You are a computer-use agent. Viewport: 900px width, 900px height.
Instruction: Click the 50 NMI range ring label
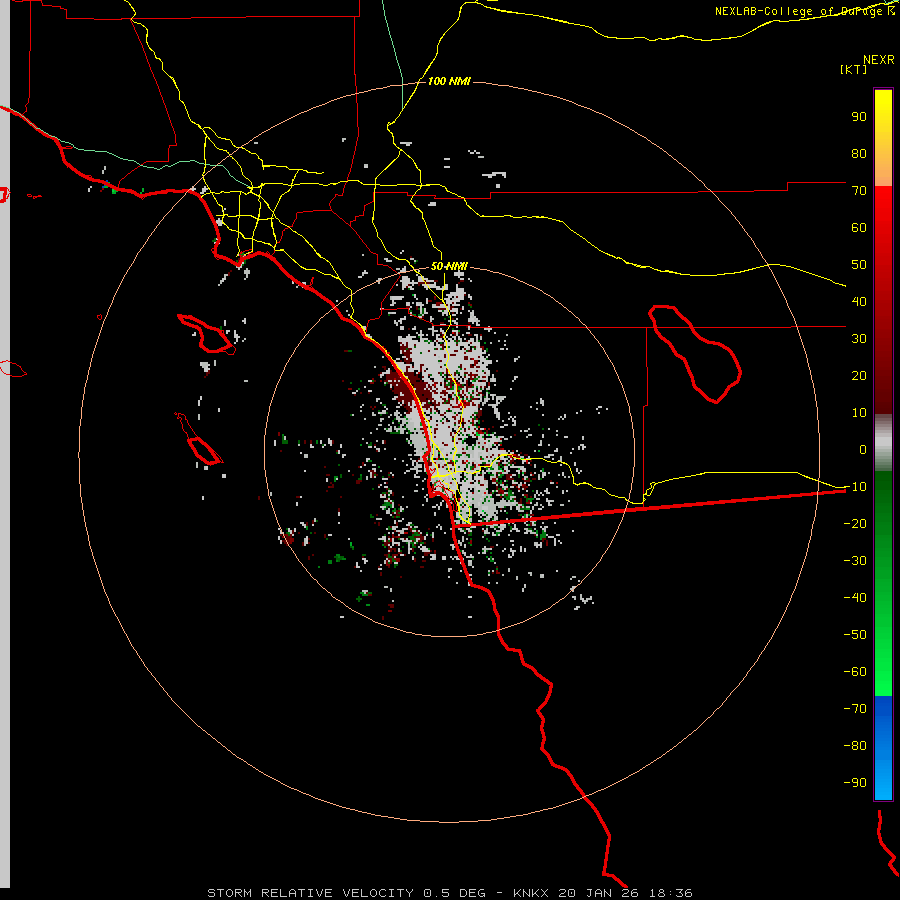pos(449,266)
